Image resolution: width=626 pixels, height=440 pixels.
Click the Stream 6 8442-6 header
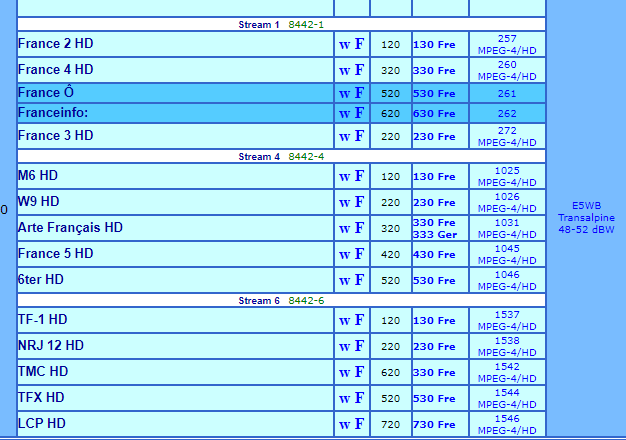pos(281,300)
